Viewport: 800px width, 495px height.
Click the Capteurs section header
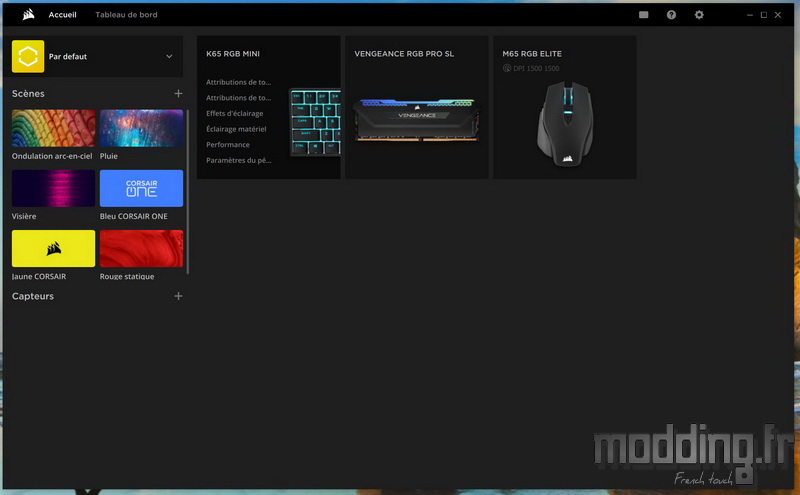(x=33, y=296)
